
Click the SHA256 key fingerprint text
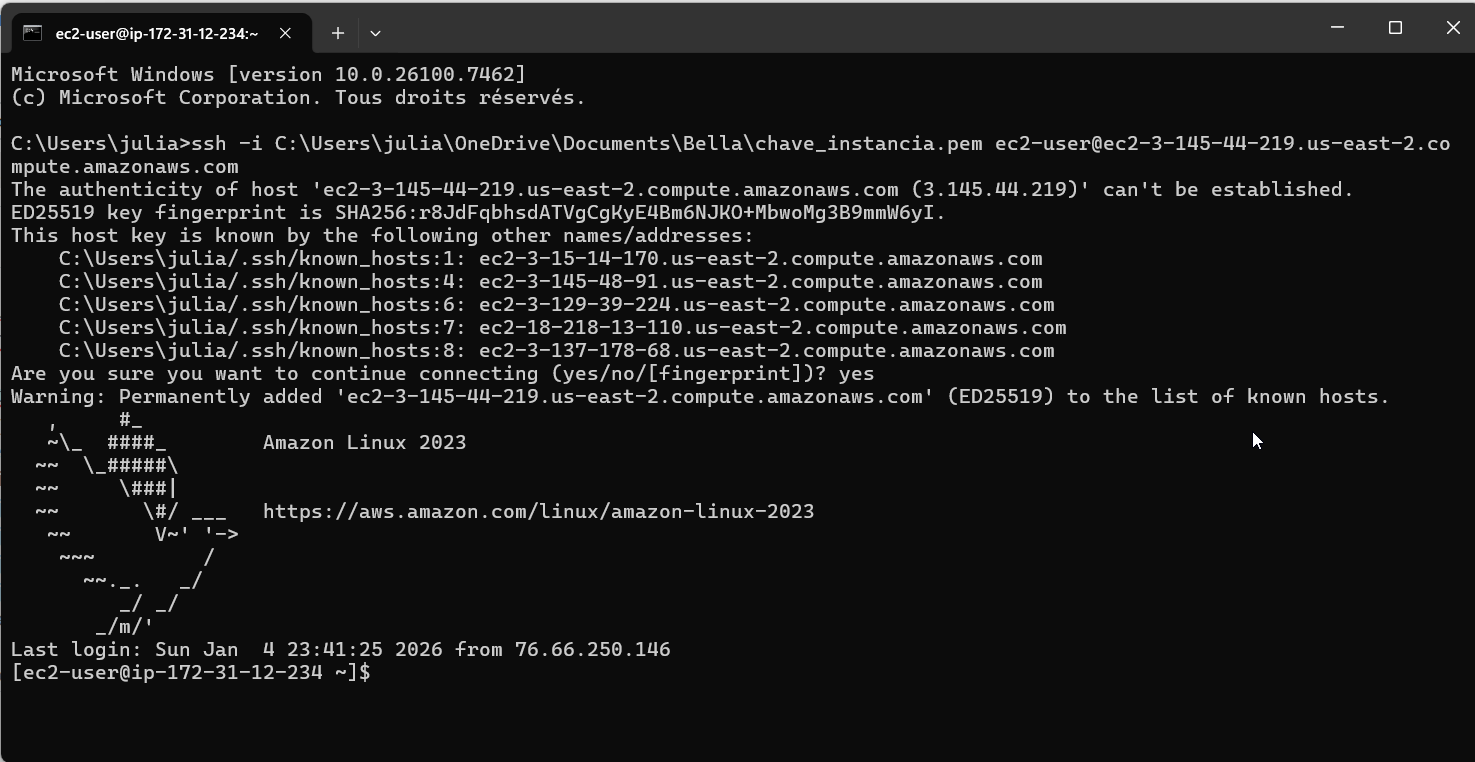point(640,212)
